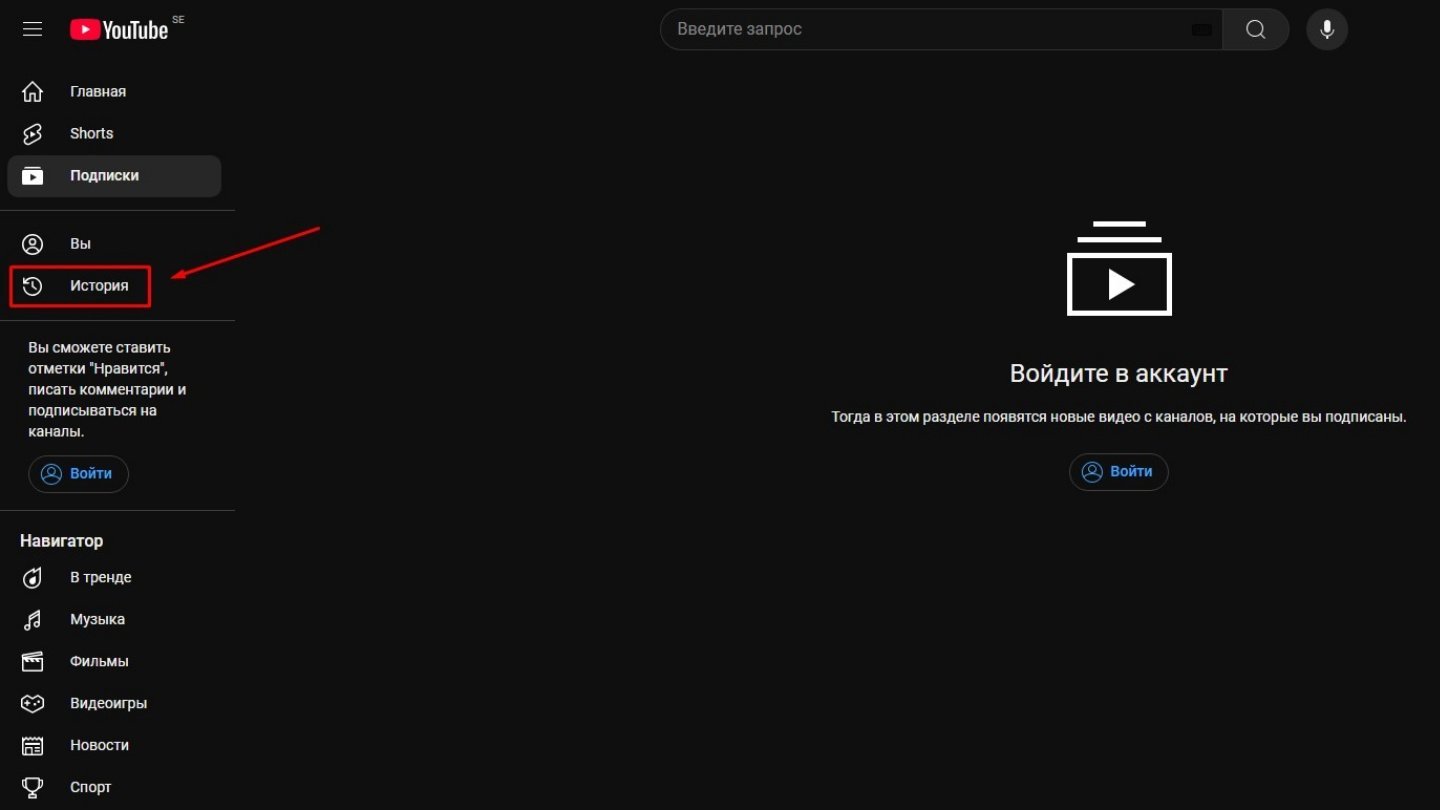Go to Главная home

point(114,92)
